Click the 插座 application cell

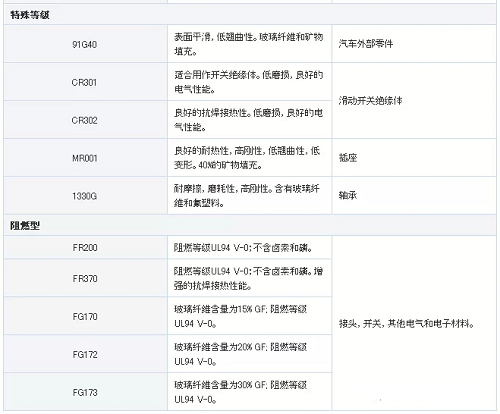[414, 158]
